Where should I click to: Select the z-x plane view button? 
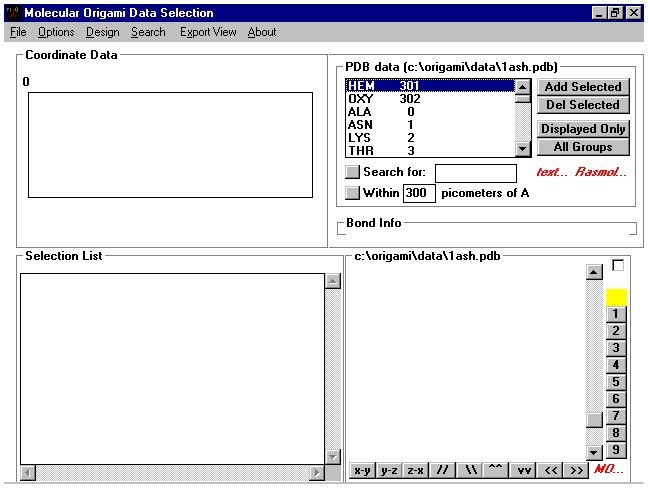(x=415, y=470)
